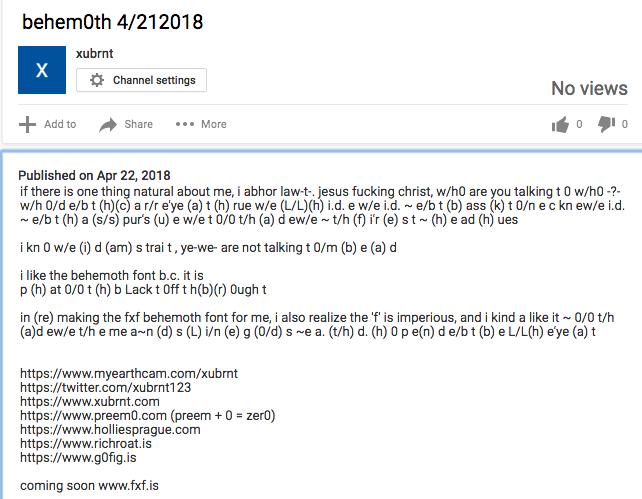Click the thumbs up like icon
The height and width of the screenshot is (499, 642).
pos(560,124)
